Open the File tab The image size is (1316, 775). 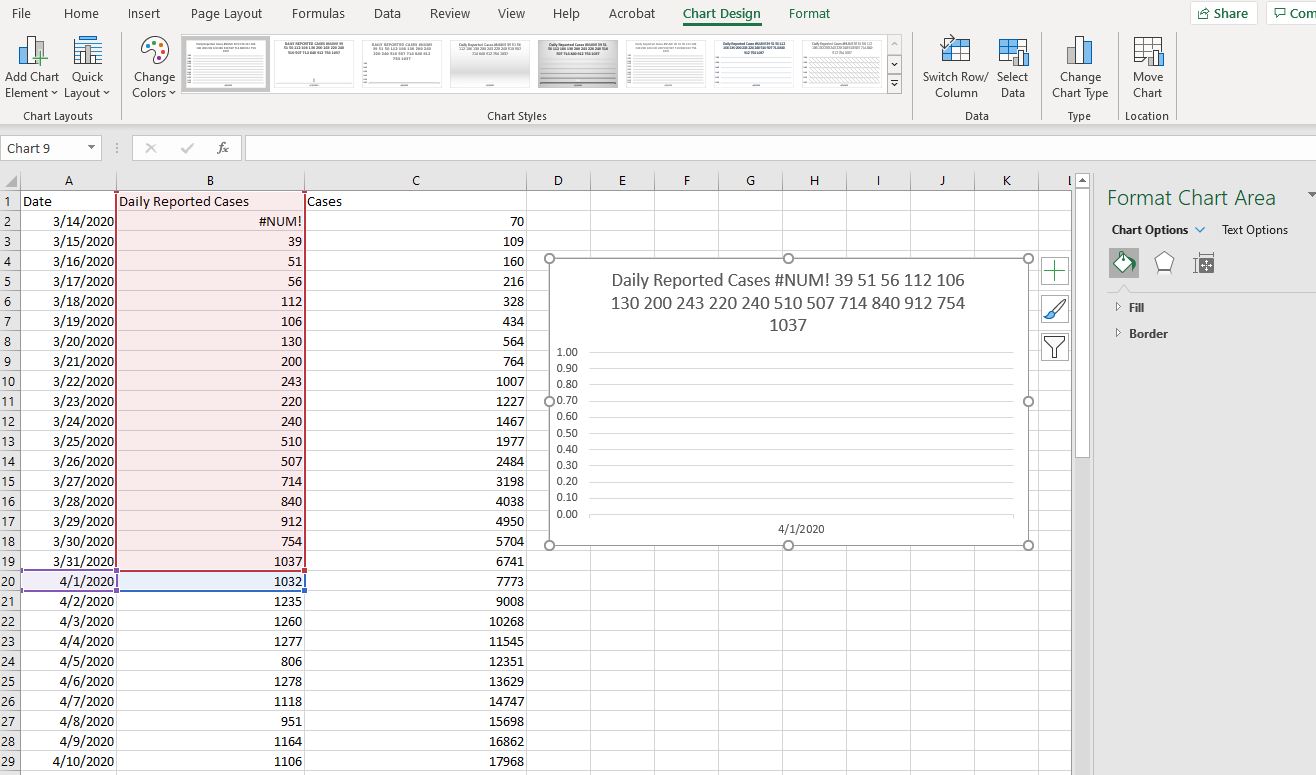point(20,13)
